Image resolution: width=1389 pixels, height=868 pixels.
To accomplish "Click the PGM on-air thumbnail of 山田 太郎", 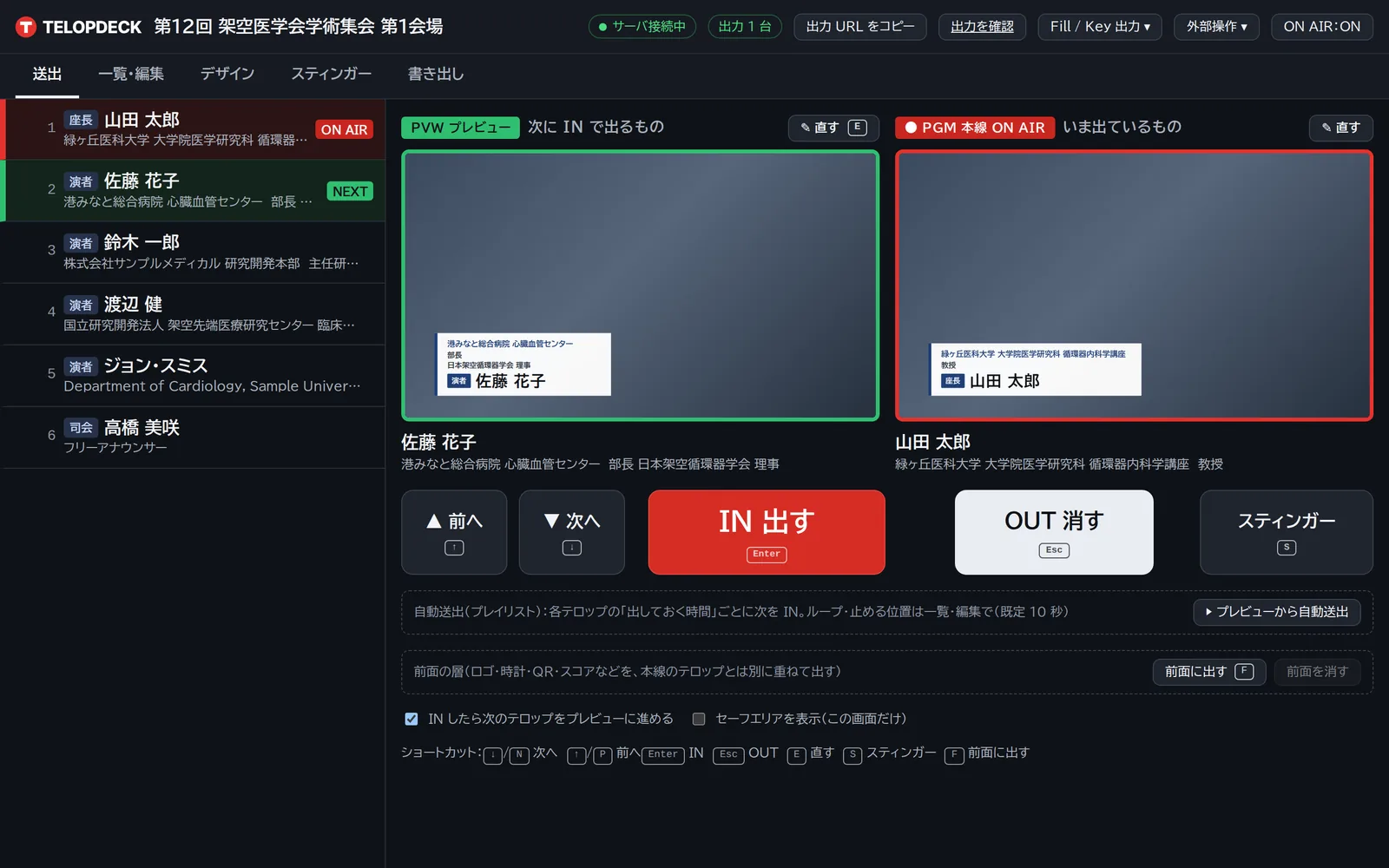I will [x=1134, y=286].
